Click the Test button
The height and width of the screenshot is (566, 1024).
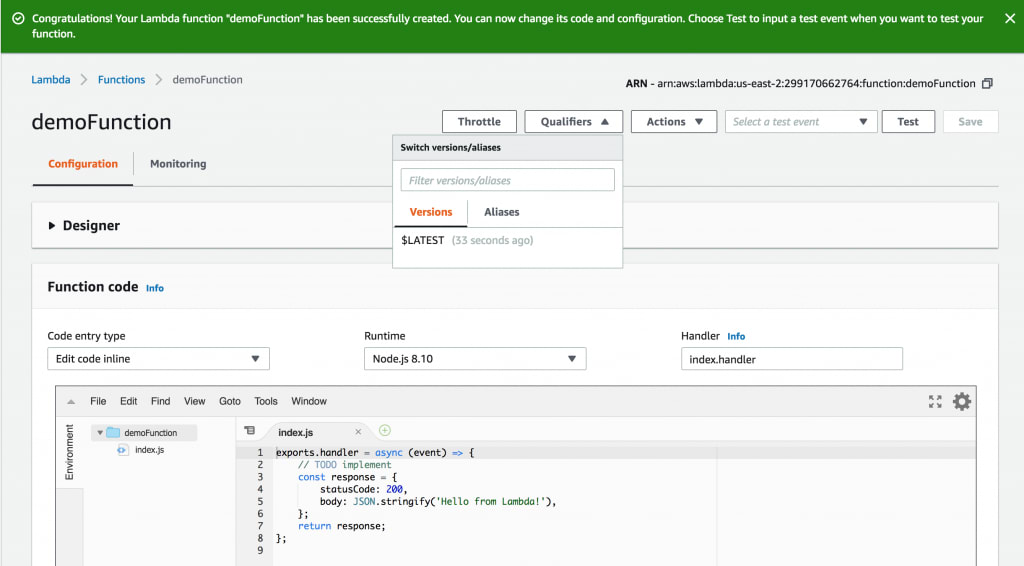tap(908, 121)
